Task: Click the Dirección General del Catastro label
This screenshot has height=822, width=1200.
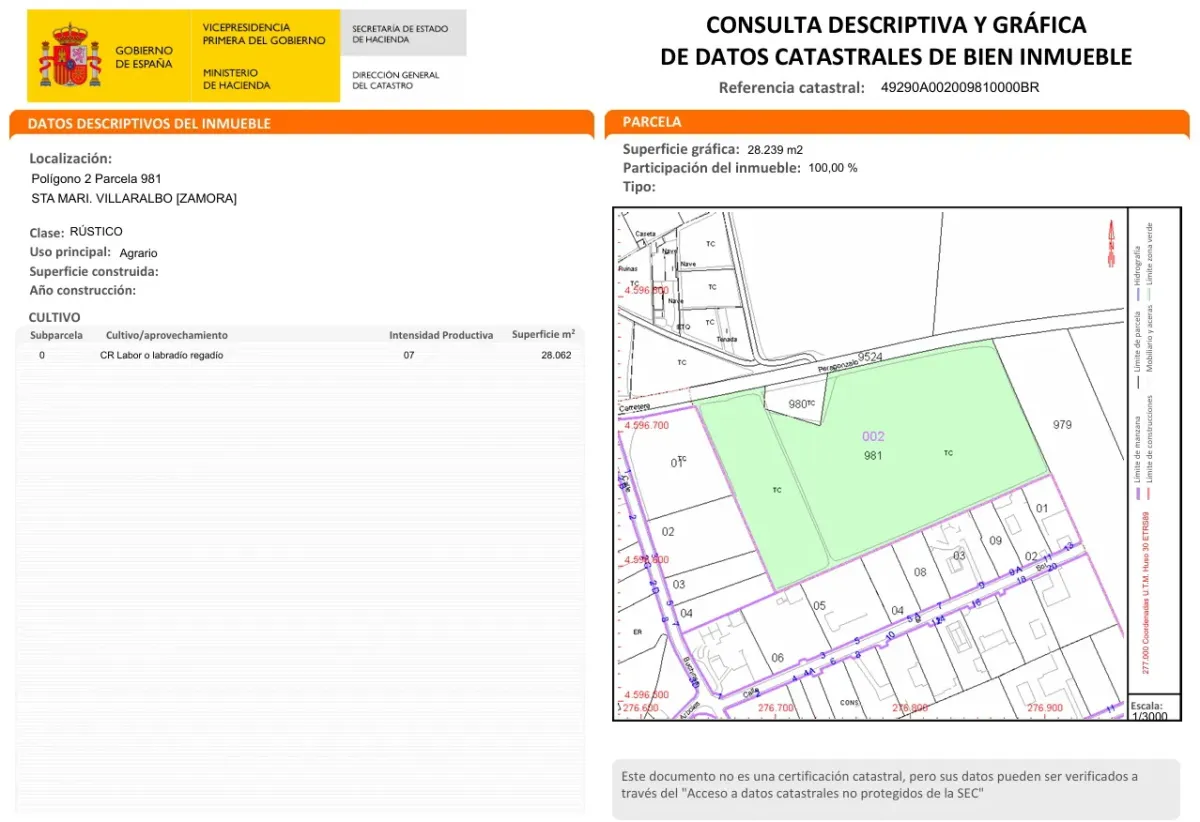Action: tap(396, 80)
